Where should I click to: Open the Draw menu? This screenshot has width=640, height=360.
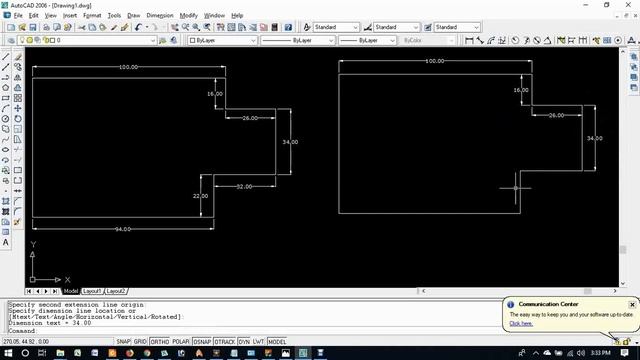[133, 16]
